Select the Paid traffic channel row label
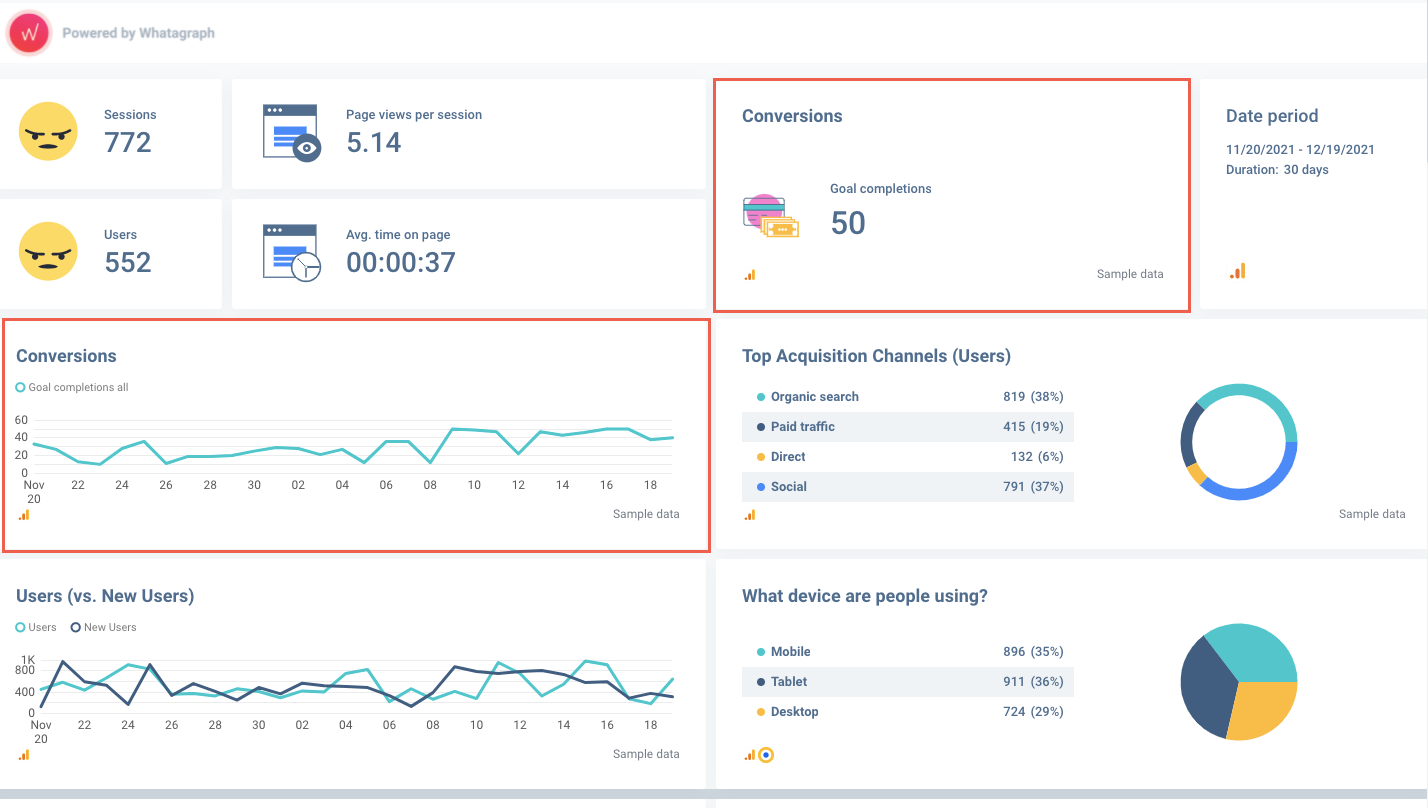This screenshot has width=1428, height=808. point(803,427)
